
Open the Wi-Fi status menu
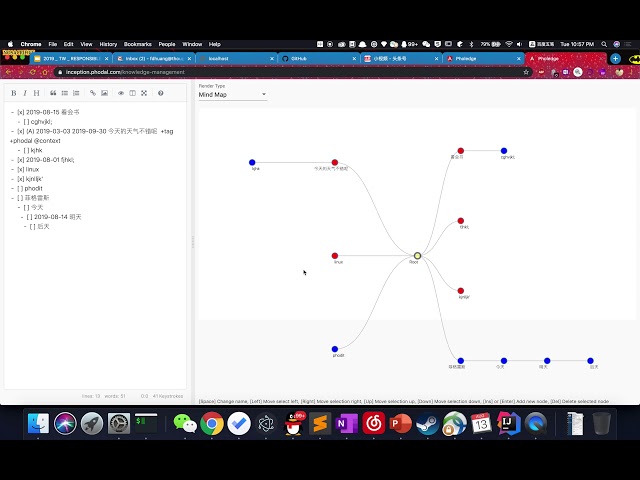pos(509,44)
